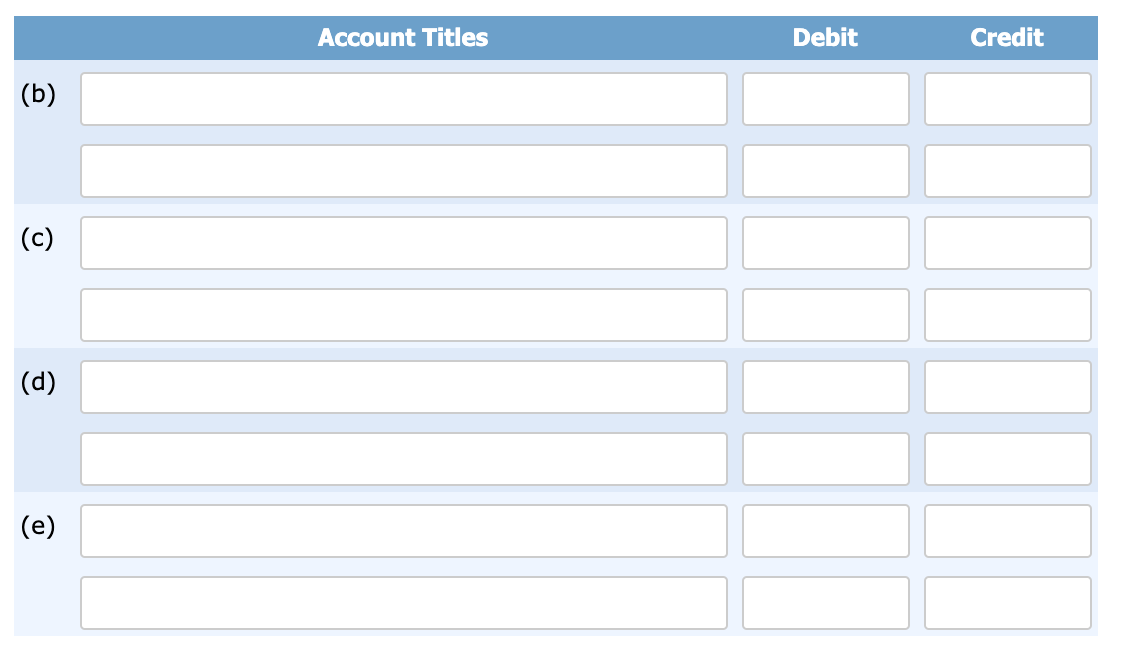Select the Debit field in first row of (c)

(x=824, y=242)
